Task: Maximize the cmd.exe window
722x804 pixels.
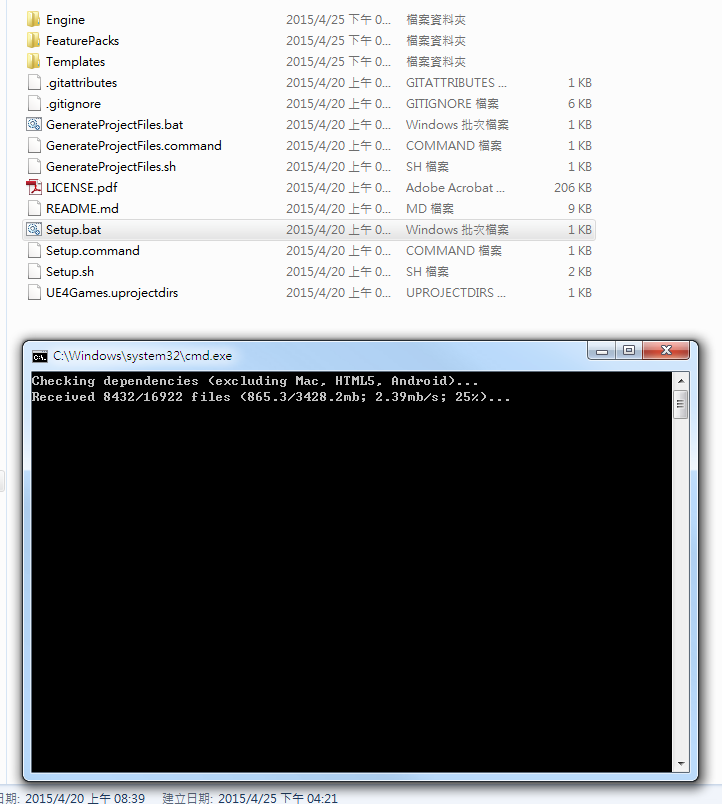Action: (629, 351)
